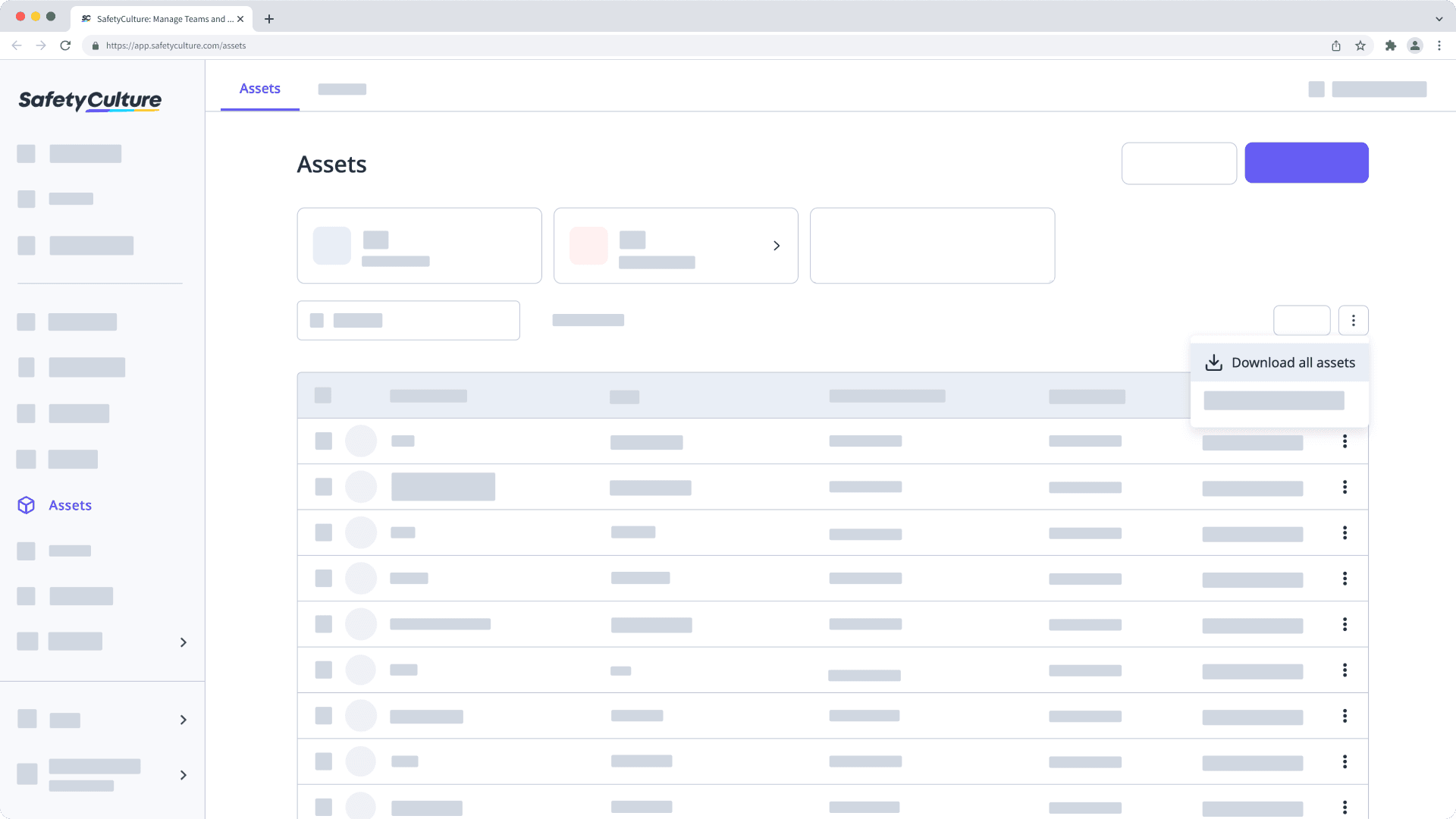The image size is (1456, 819).
Task: Click the browser profile avatar icon
Action: [x=1415, y=45]
